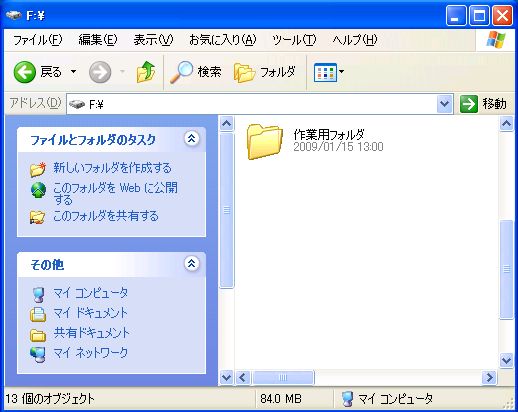Open マイ コンピュータ in the その他 list
Image resolution: width=518 pixels, height=412 pixels.
point(90,293)
